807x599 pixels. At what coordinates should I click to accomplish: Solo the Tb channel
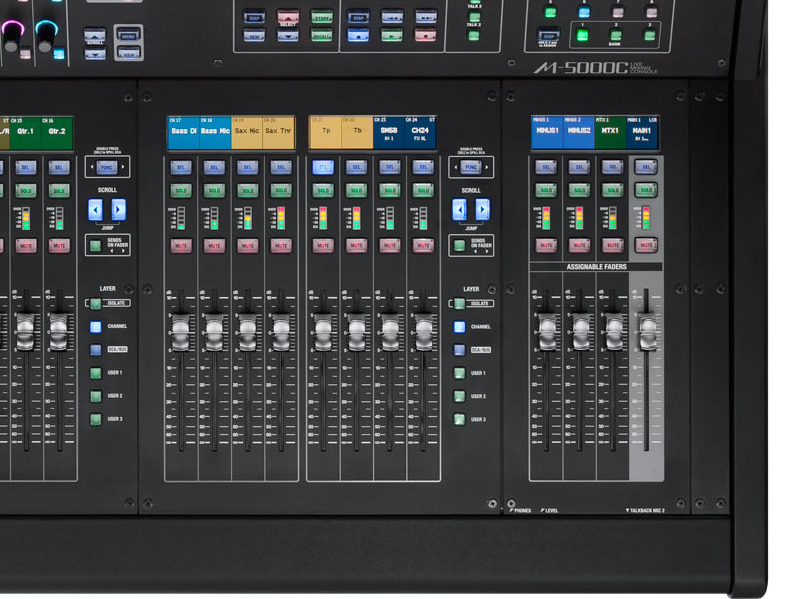(x=356, y=190)
